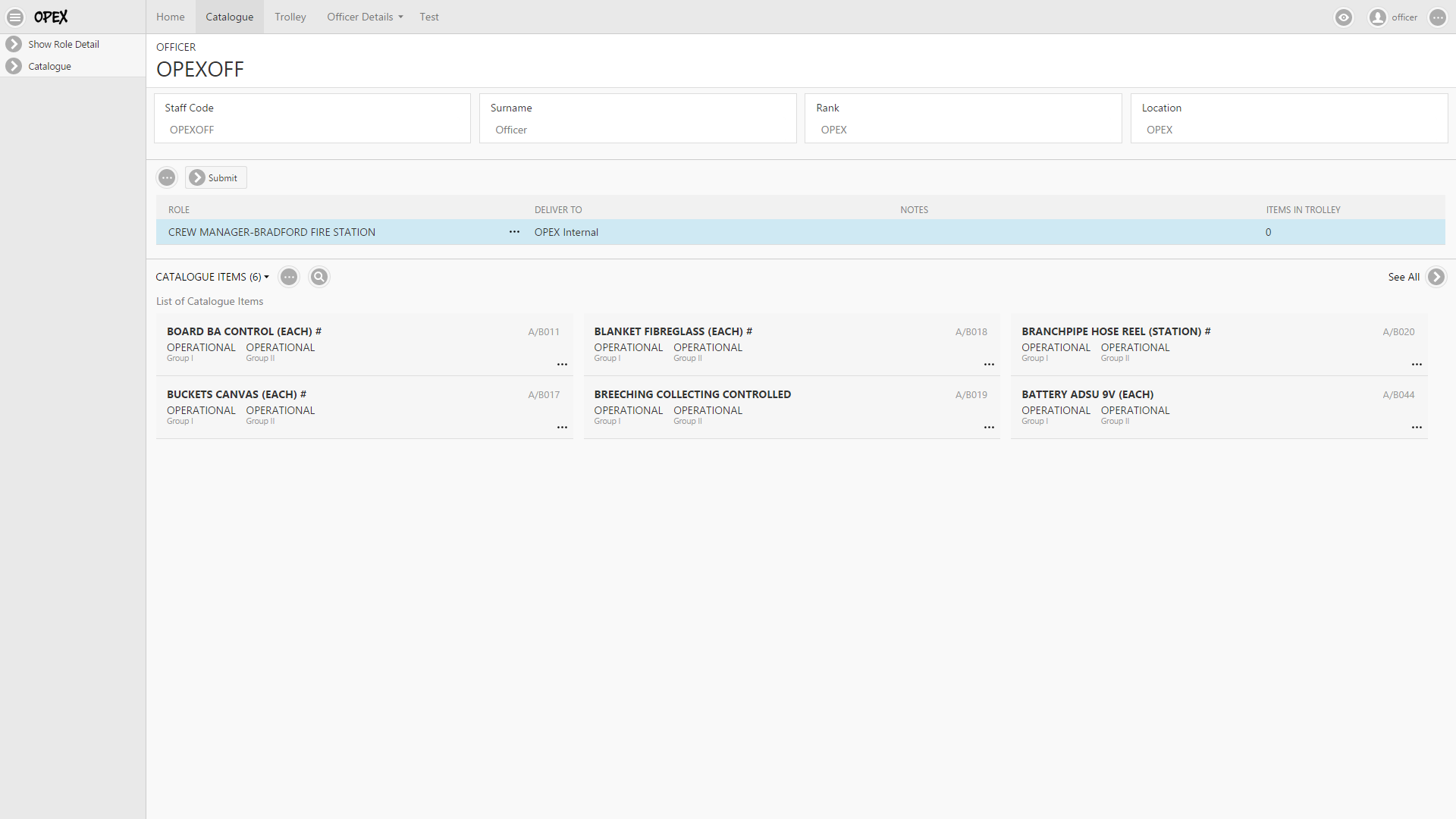The height and width of the screenshot is (819, 1456).
Task: Click See All arrow icon
Action: coord(1436,277)
